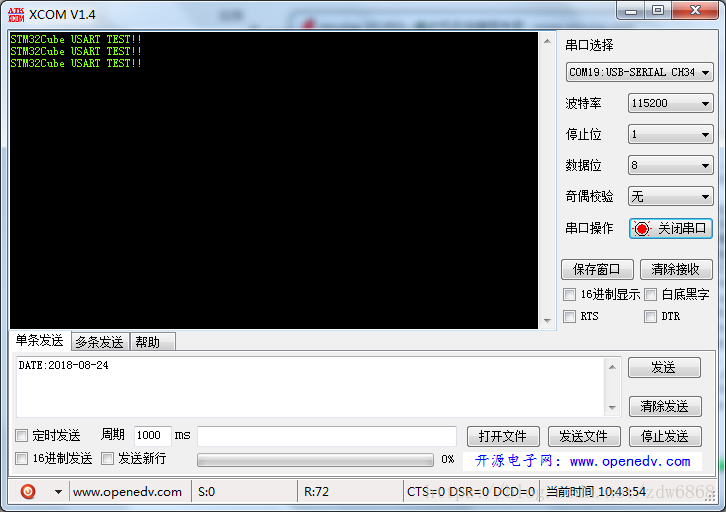Open the dropdown arrow beside status bar power icon
This screenshot has height=512, width=726.
tap(58, 492)
